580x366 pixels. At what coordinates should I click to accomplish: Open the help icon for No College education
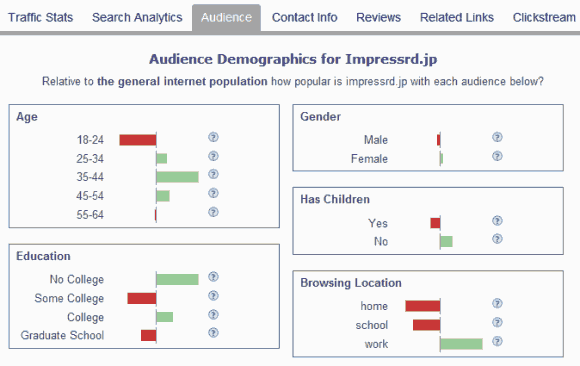pos(213,277)
